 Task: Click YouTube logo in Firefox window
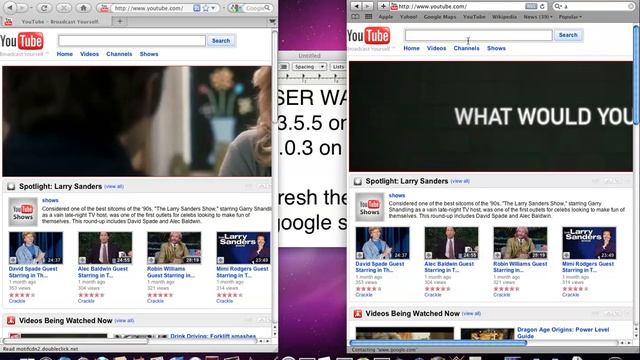click(22, 41)
